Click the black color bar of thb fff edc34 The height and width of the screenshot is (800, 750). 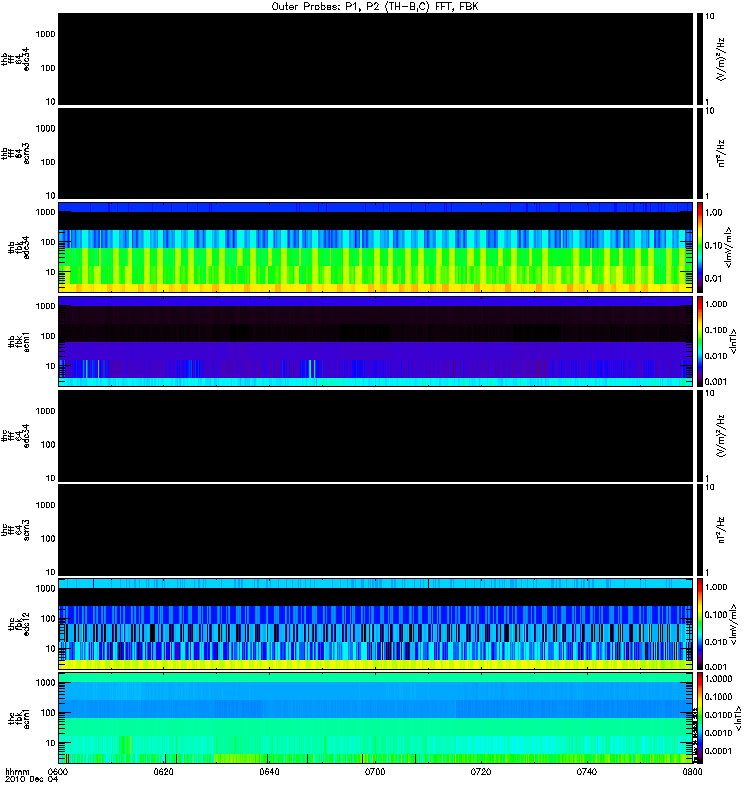tap(699, 59)
